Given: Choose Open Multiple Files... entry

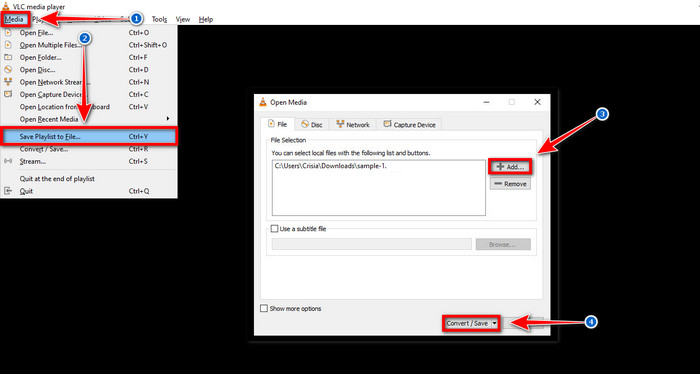Looking at the screenshot, I should tap(89, 45).
